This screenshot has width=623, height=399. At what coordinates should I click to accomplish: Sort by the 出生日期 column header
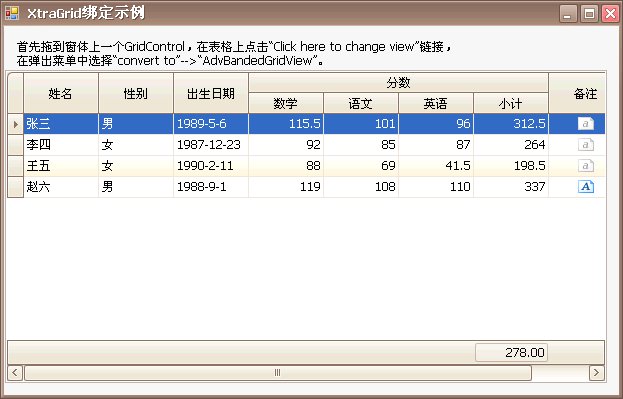211,93
